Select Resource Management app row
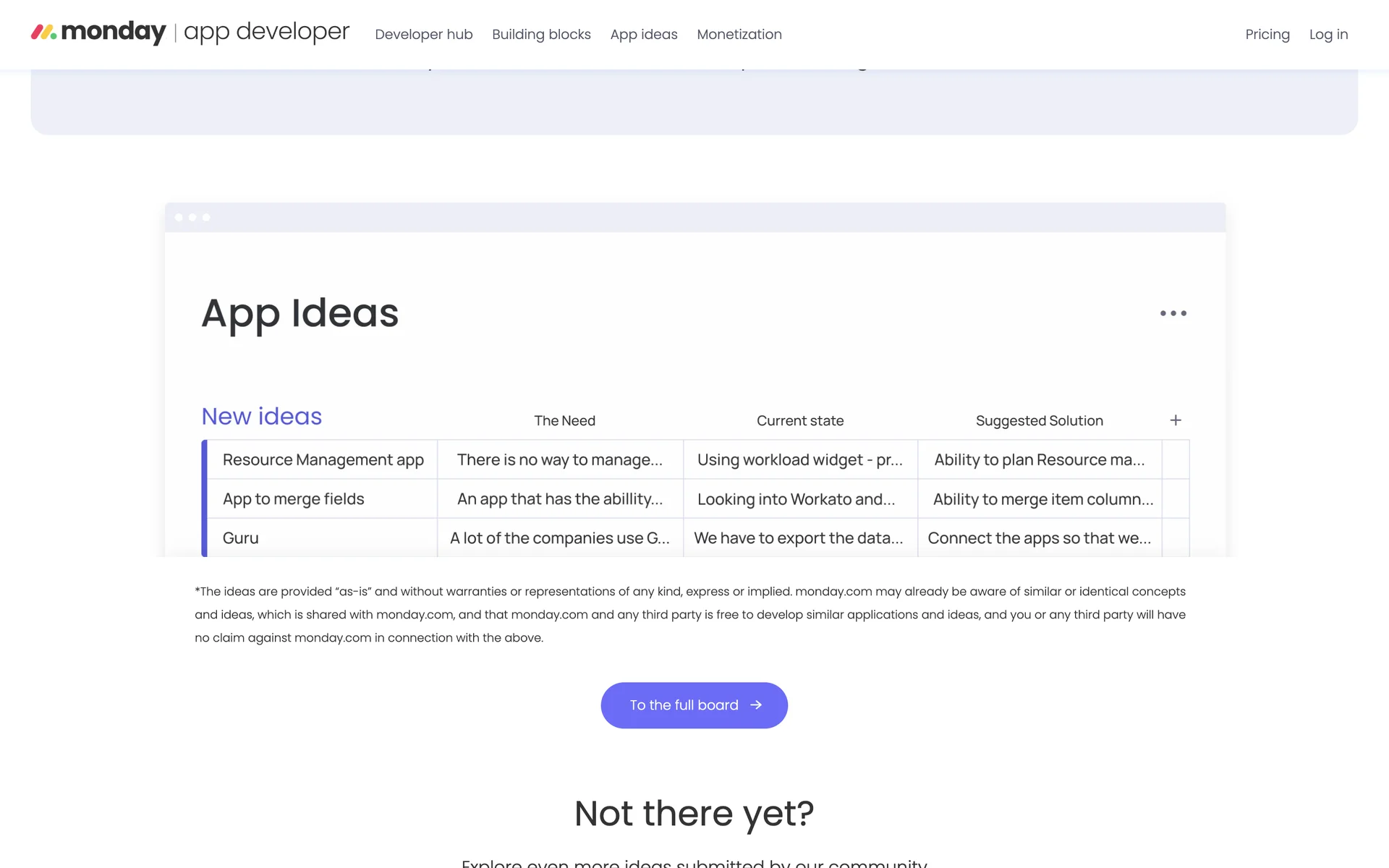 323,460
